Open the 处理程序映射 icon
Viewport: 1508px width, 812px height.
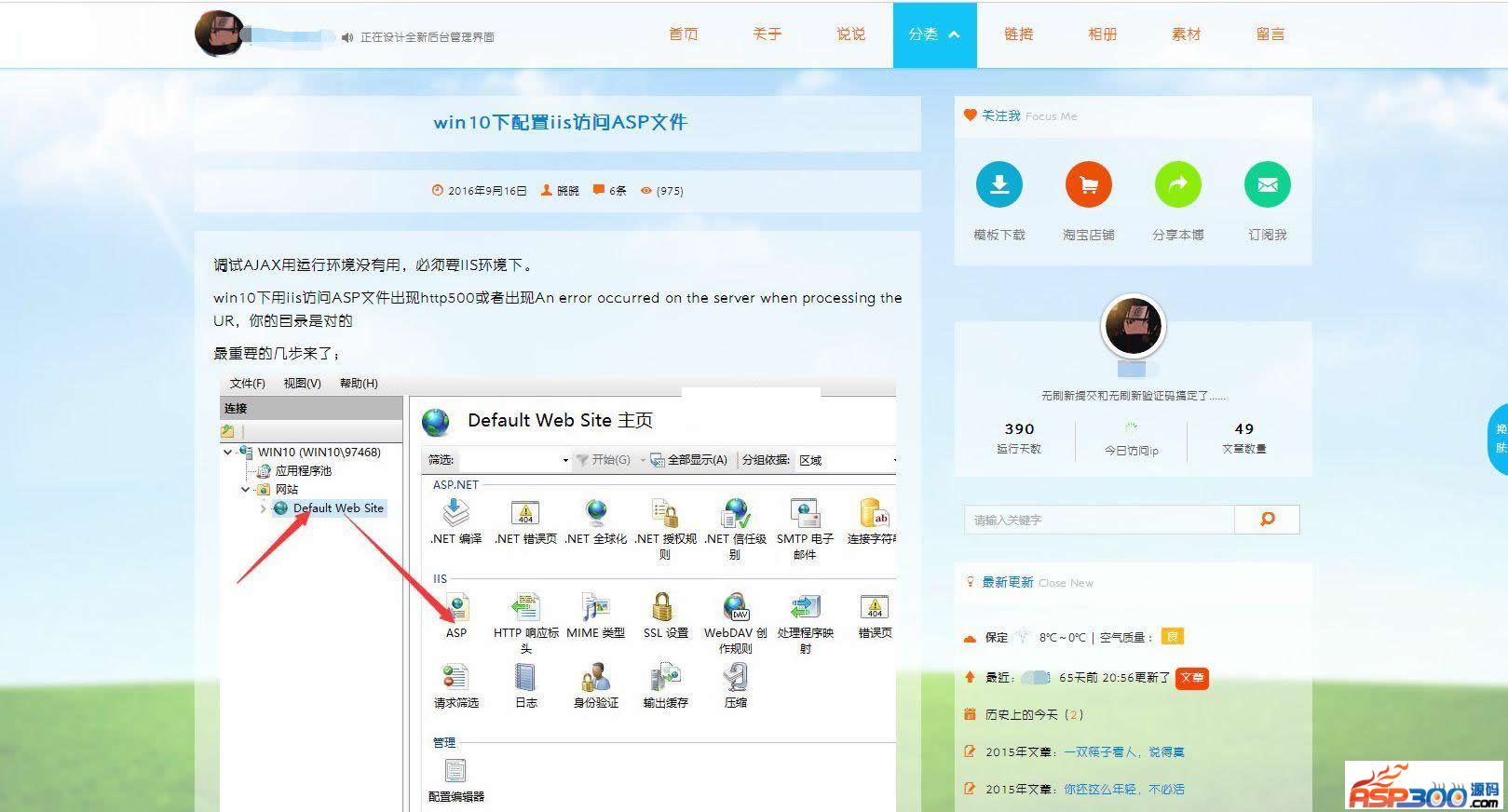(805, 607)
